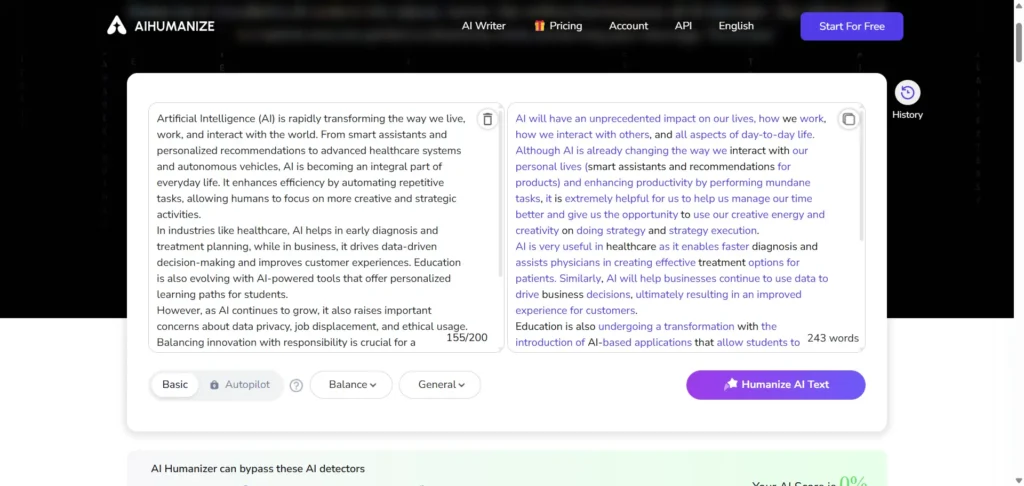Image resolution: width=1024 pixels, height=486 pixels.
Task: Click the Start For Free button
Action: pyautogui.click(x=852, y=26)
